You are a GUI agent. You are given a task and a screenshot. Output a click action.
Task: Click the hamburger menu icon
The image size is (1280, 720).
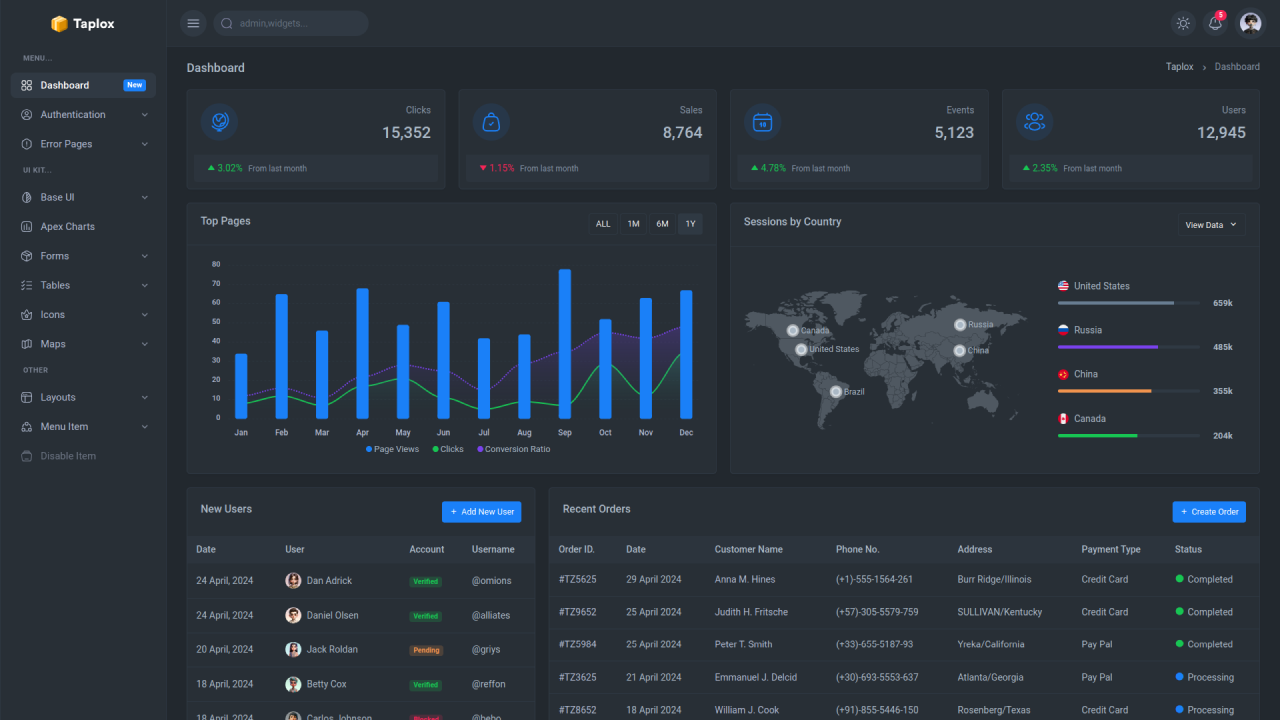point(192,22)
